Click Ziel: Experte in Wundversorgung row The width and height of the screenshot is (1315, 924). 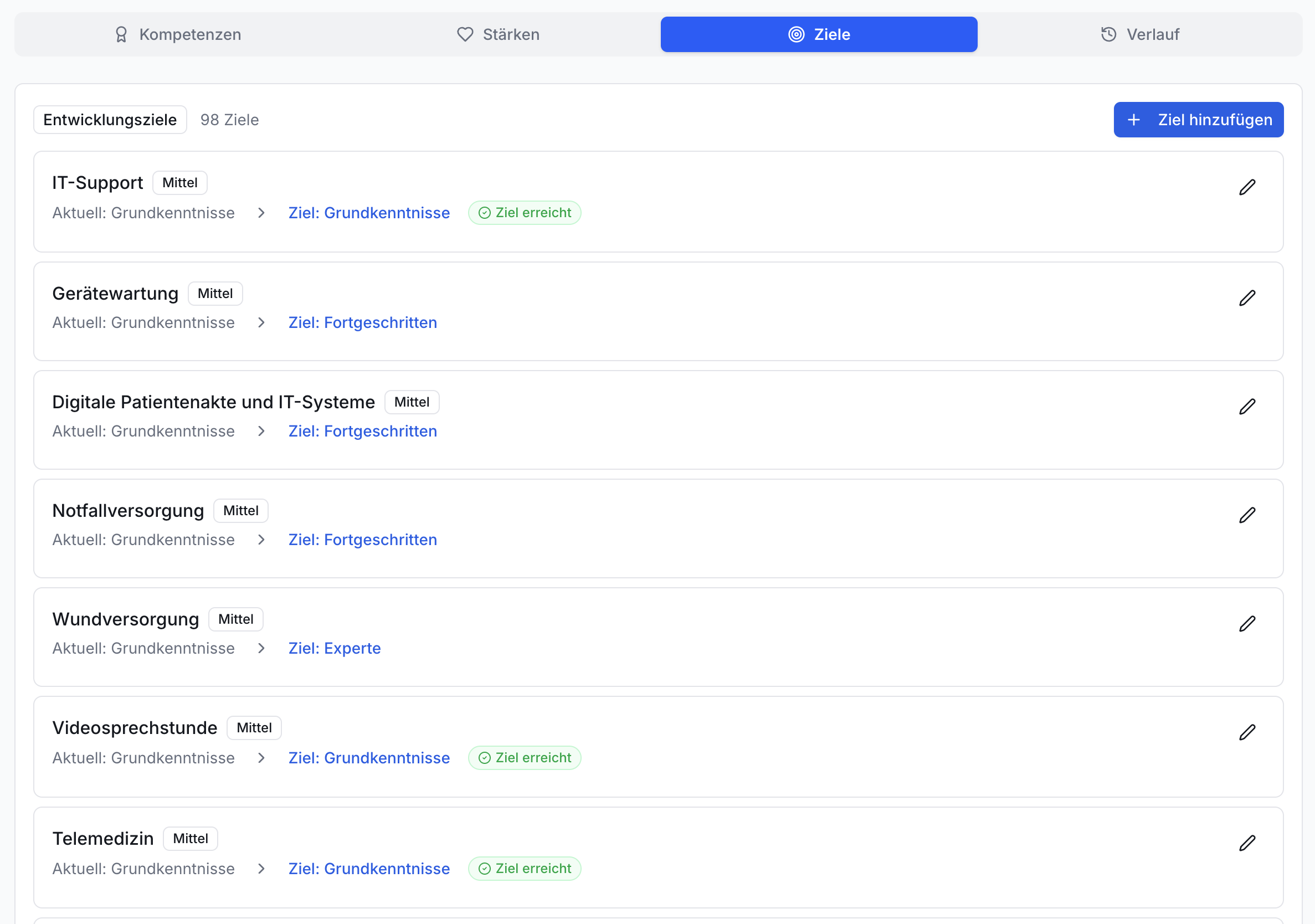pos(335,649)
